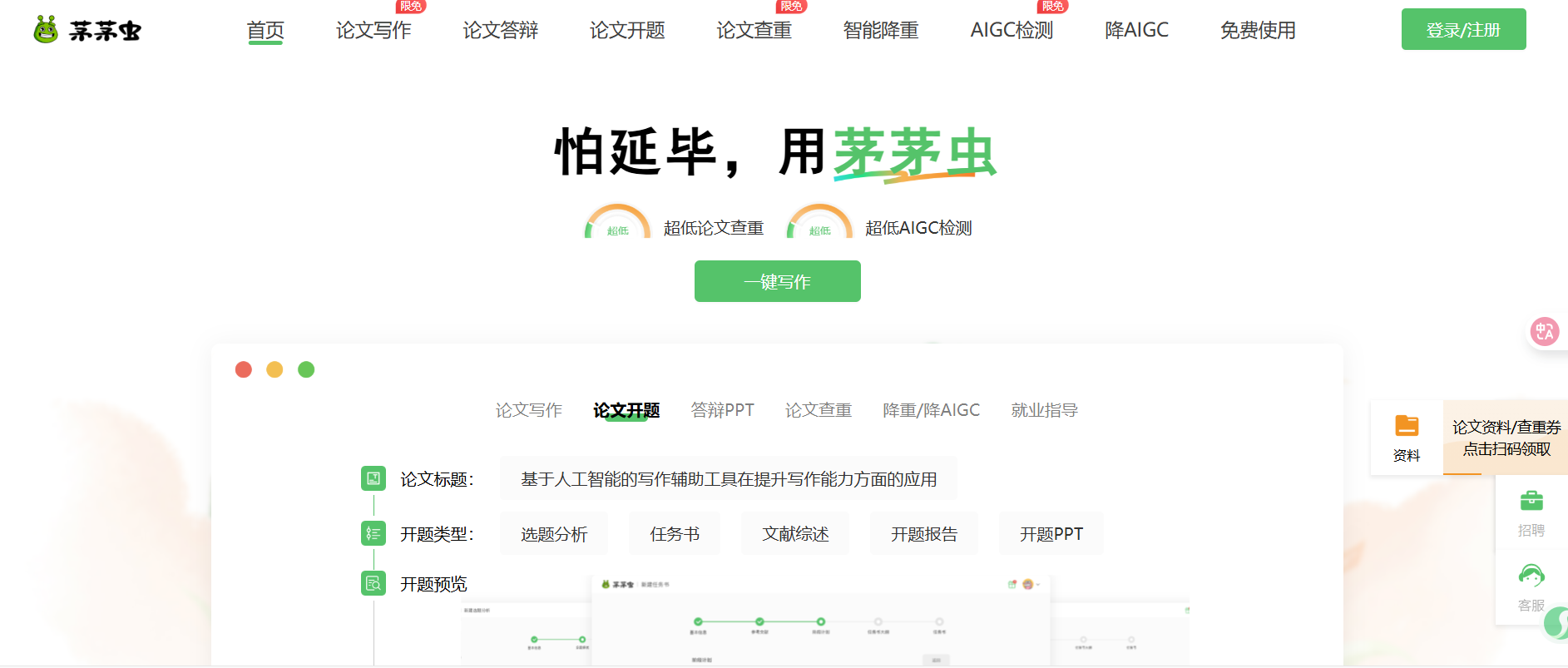Click the 限免 badge above AIGC检测

pyautogui.click(x=1053, y=6)
